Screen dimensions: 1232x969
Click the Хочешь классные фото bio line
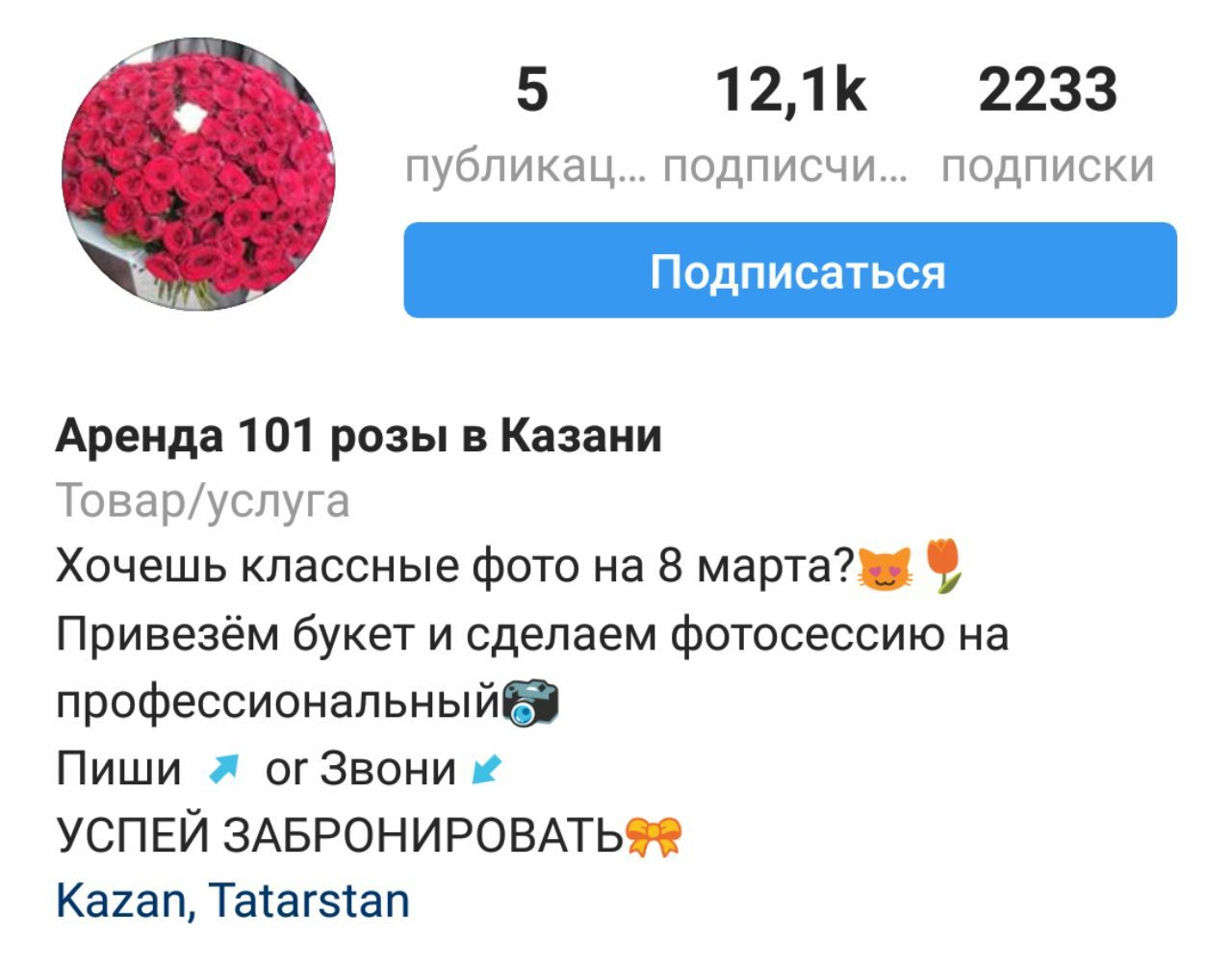pos(456,566)
